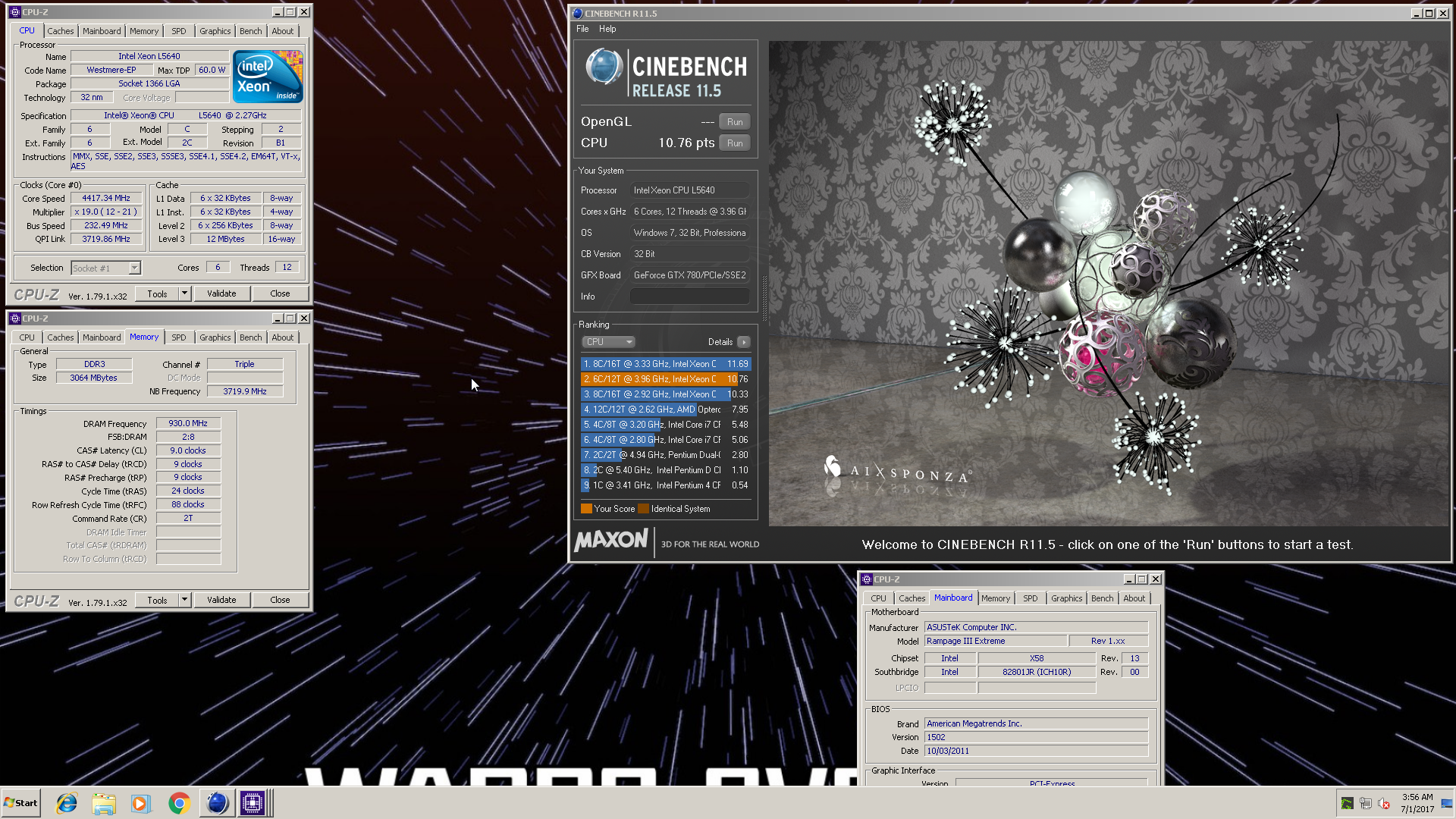Click the CPU-Z title icon in Mainboard window
This screenshot has height=819, width=1456.
click(x=867, y=579)
